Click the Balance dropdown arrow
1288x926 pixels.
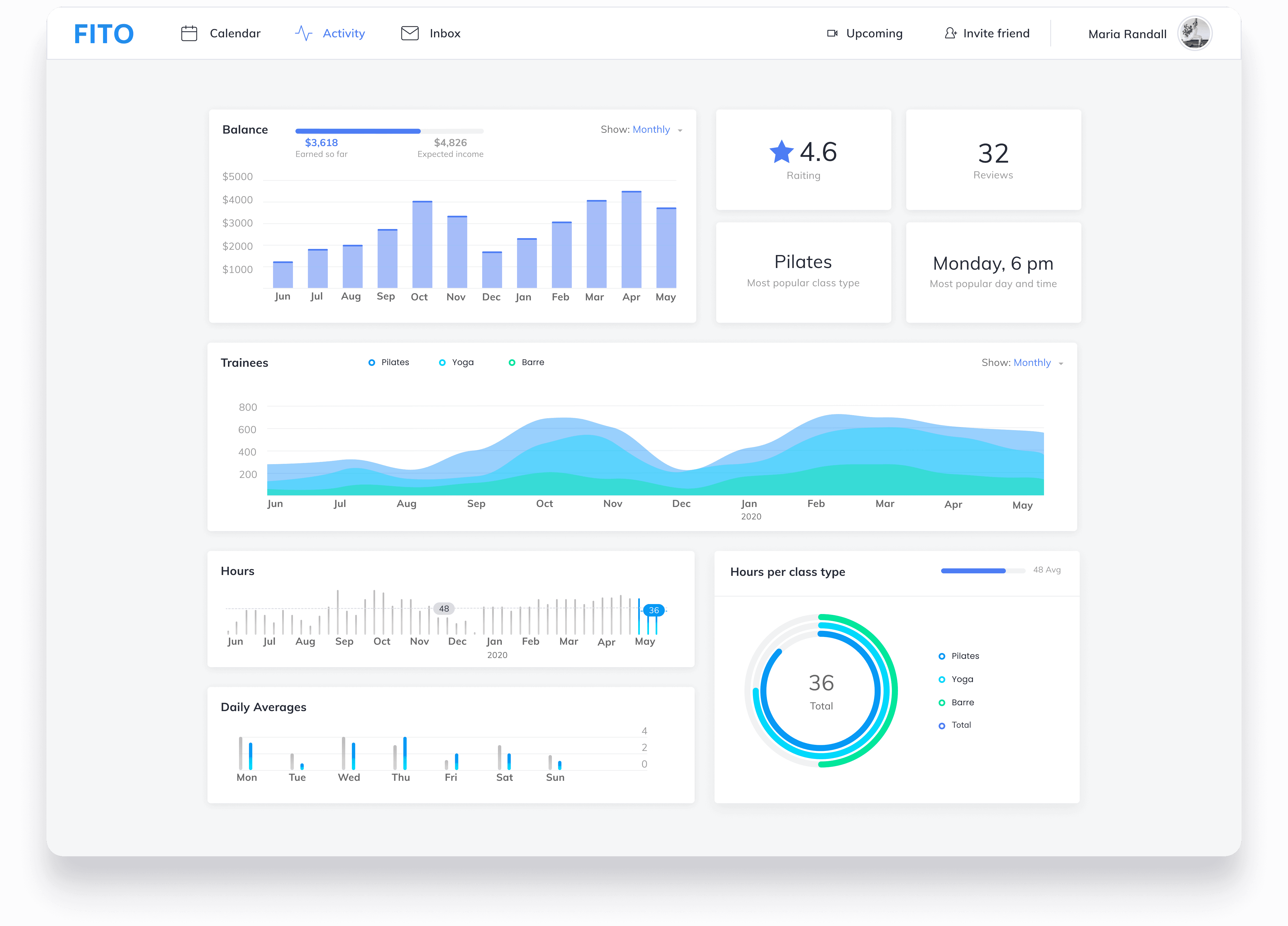[680, 131]
